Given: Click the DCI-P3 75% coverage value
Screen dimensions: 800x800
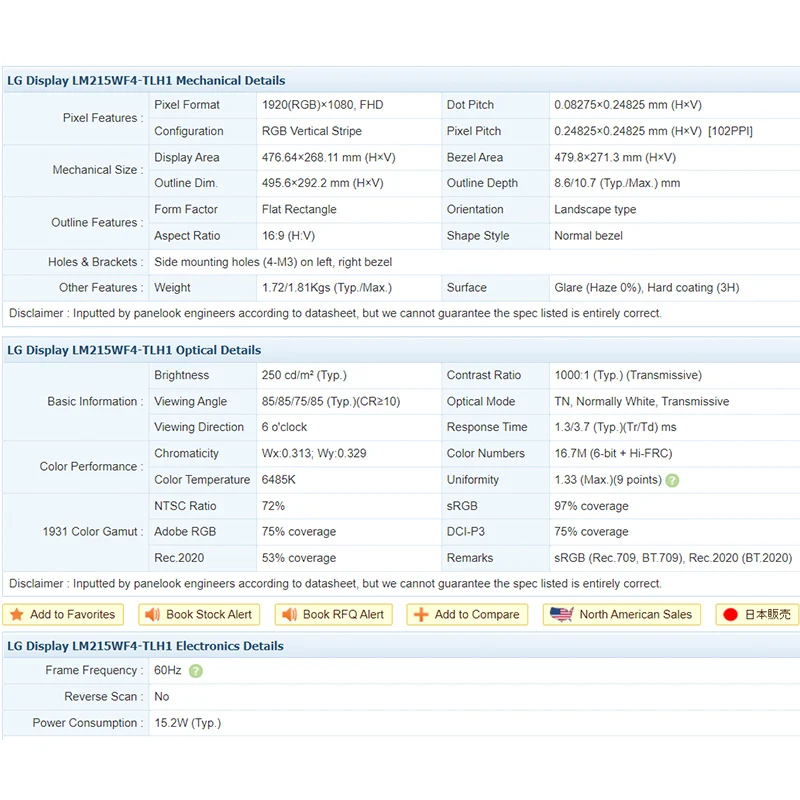Looking at the screenshot, I should [x=591, y=532].
